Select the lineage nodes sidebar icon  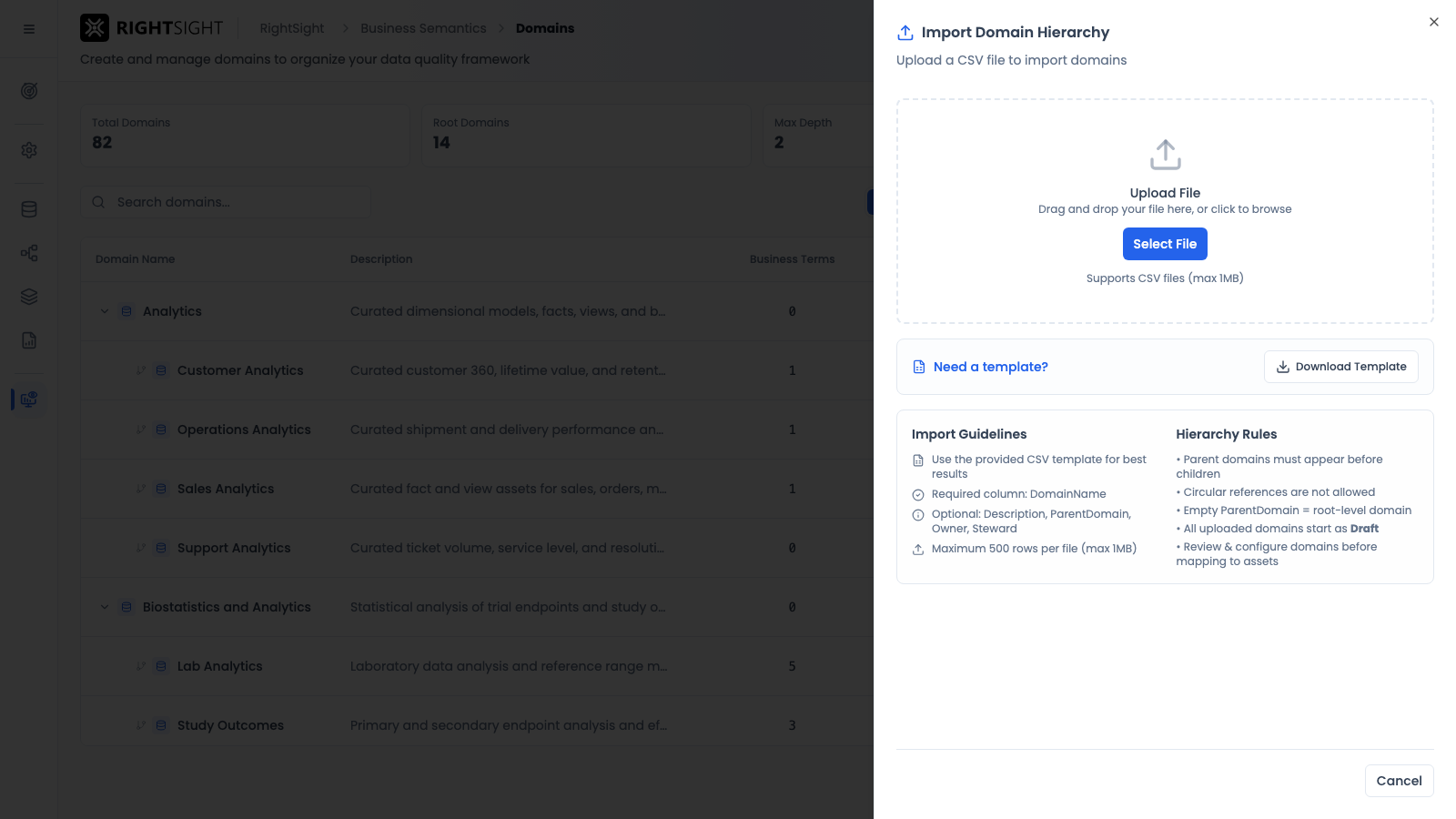click(x=29, y=253)
